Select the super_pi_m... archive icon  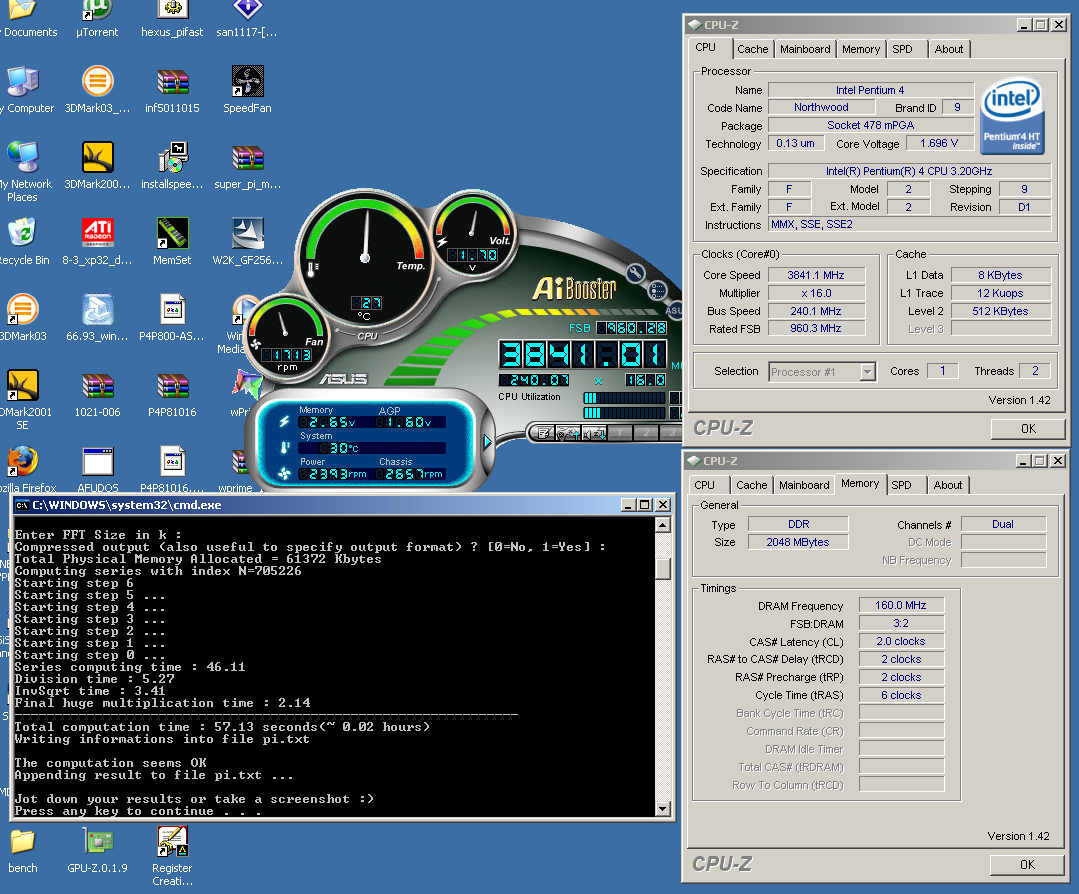point(247,166)
